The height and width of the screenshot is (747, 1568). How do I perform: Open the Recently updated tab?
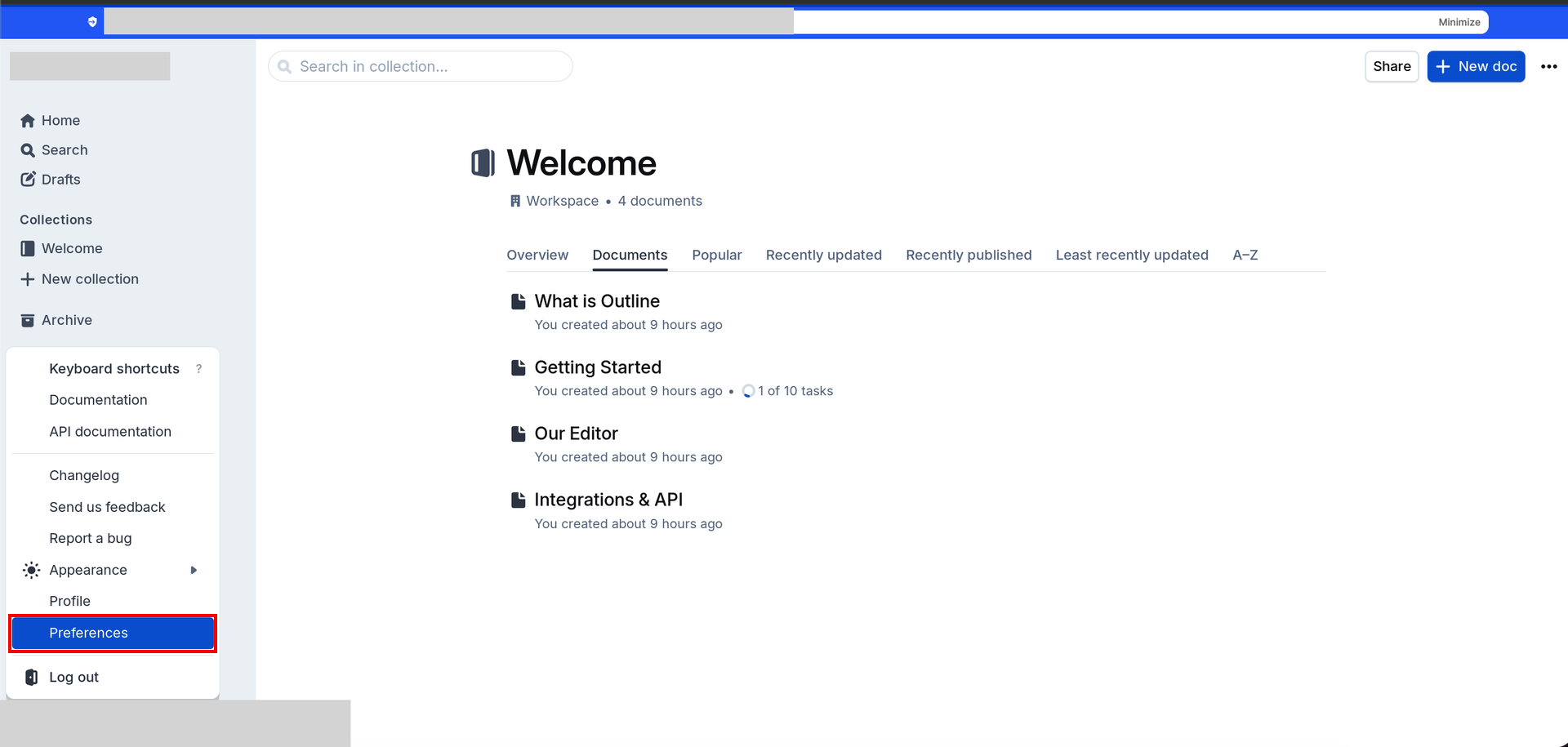[x=824, y=256]
